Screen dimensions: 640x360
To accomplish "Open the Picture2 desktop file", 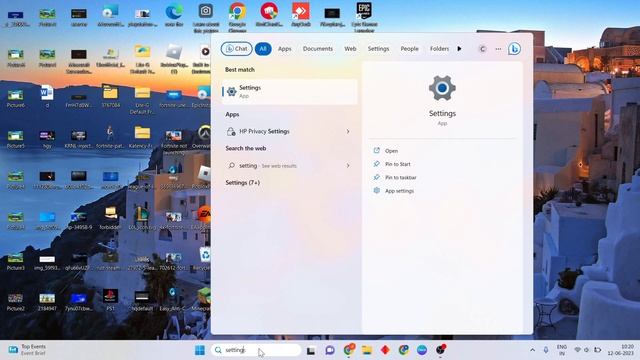I will [16, 301].
